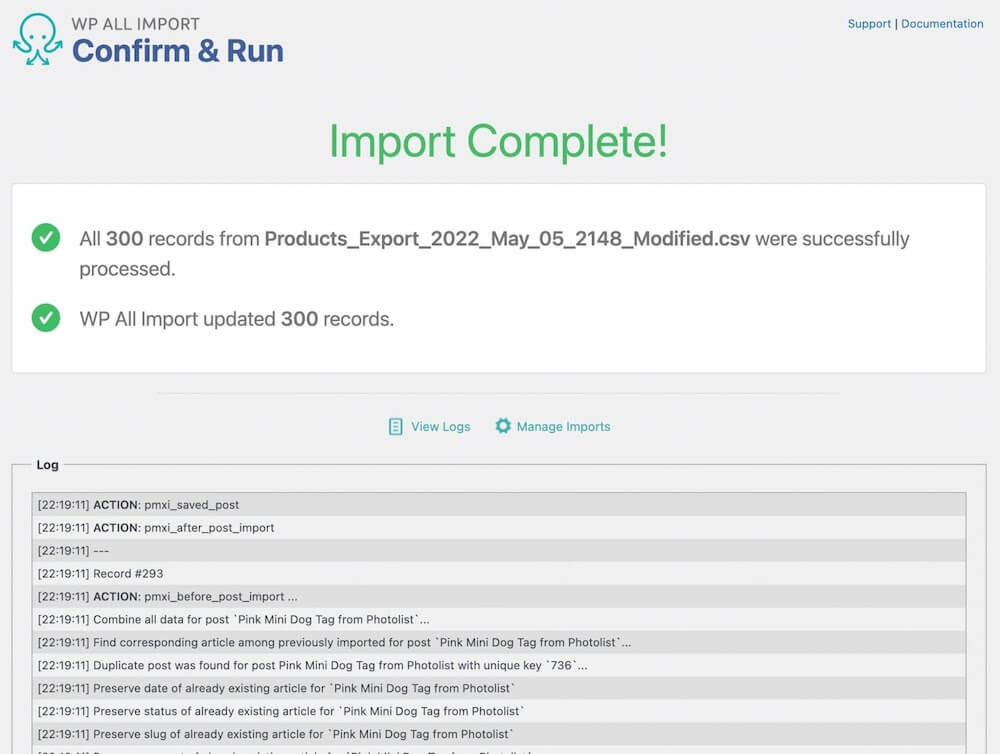Viewport: 1000px width, 754px height.
Task: Select the 'Preserve slug of already existing article' line
Action: click(499, 734)
